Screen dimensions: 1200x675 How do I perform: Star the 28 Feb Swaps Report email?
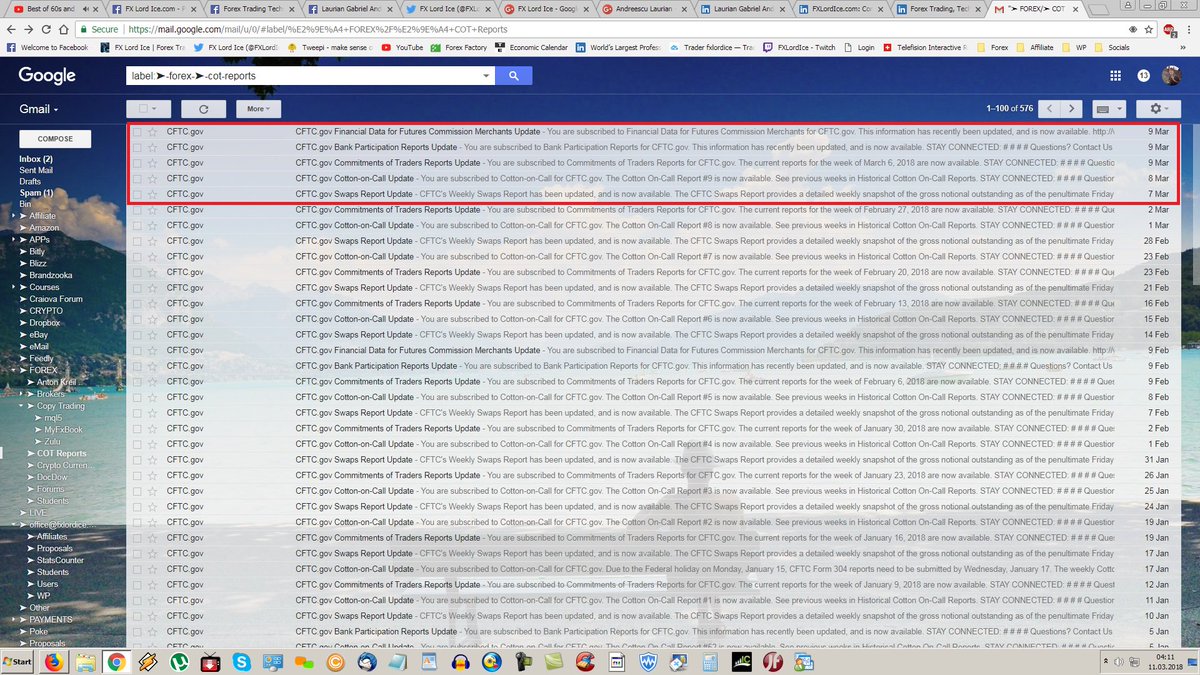point(152,241)
